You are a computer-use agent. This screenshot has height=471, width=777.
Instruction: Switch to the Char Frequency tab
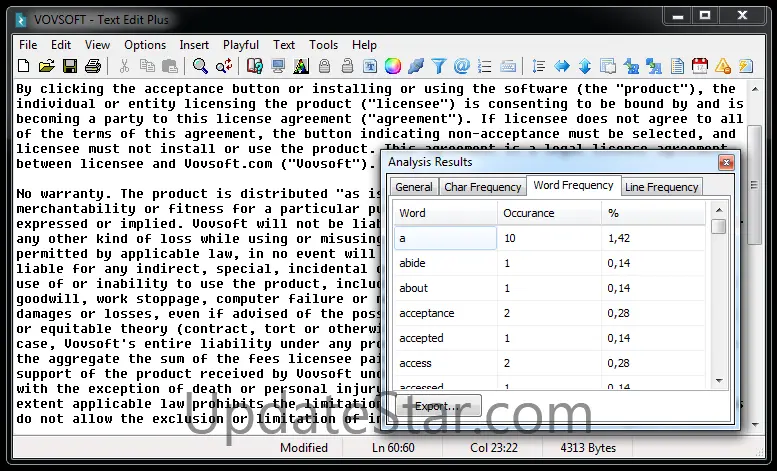482,187
